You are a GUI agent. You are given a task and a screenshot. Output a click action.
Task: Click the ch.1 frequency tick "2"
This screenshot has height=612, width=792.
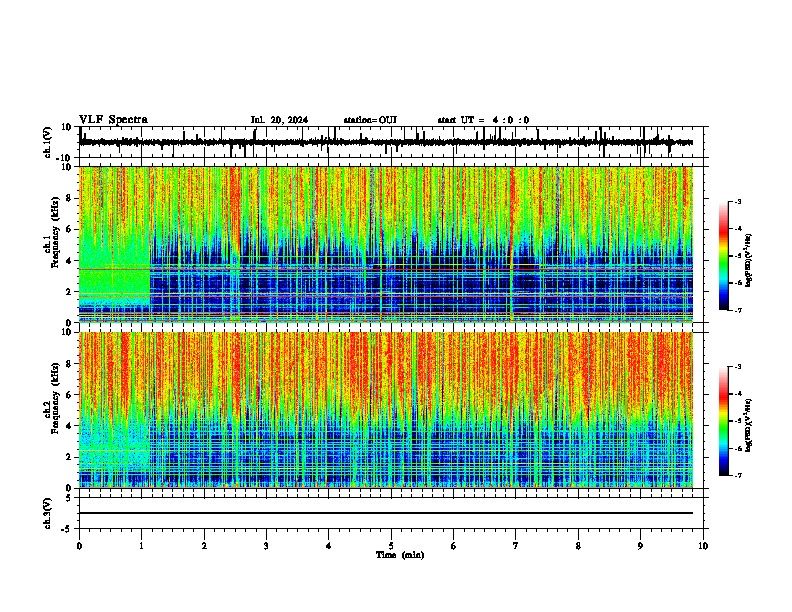[x=69, y=292]
